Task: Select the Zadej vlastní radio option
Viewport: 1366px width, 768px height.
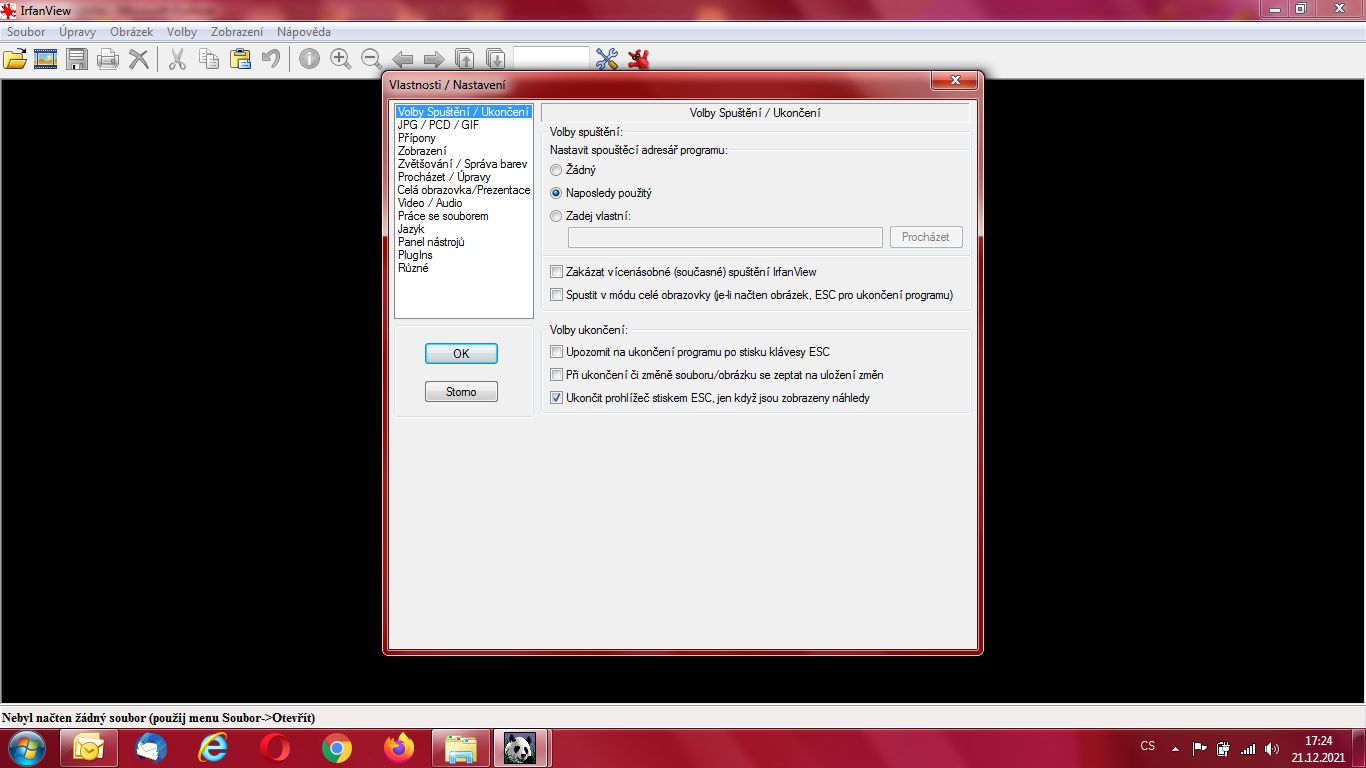Action: tap(591, 216)
